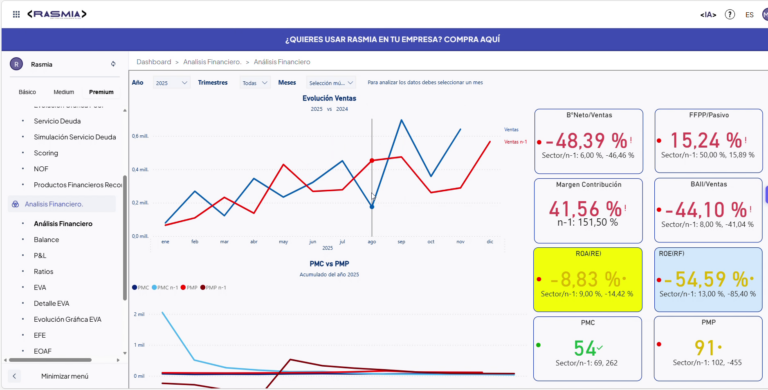This screenshot has width=768, height=390.
Task: Toggle dark blue PMC legend entry
Action: tap(141, 288)
